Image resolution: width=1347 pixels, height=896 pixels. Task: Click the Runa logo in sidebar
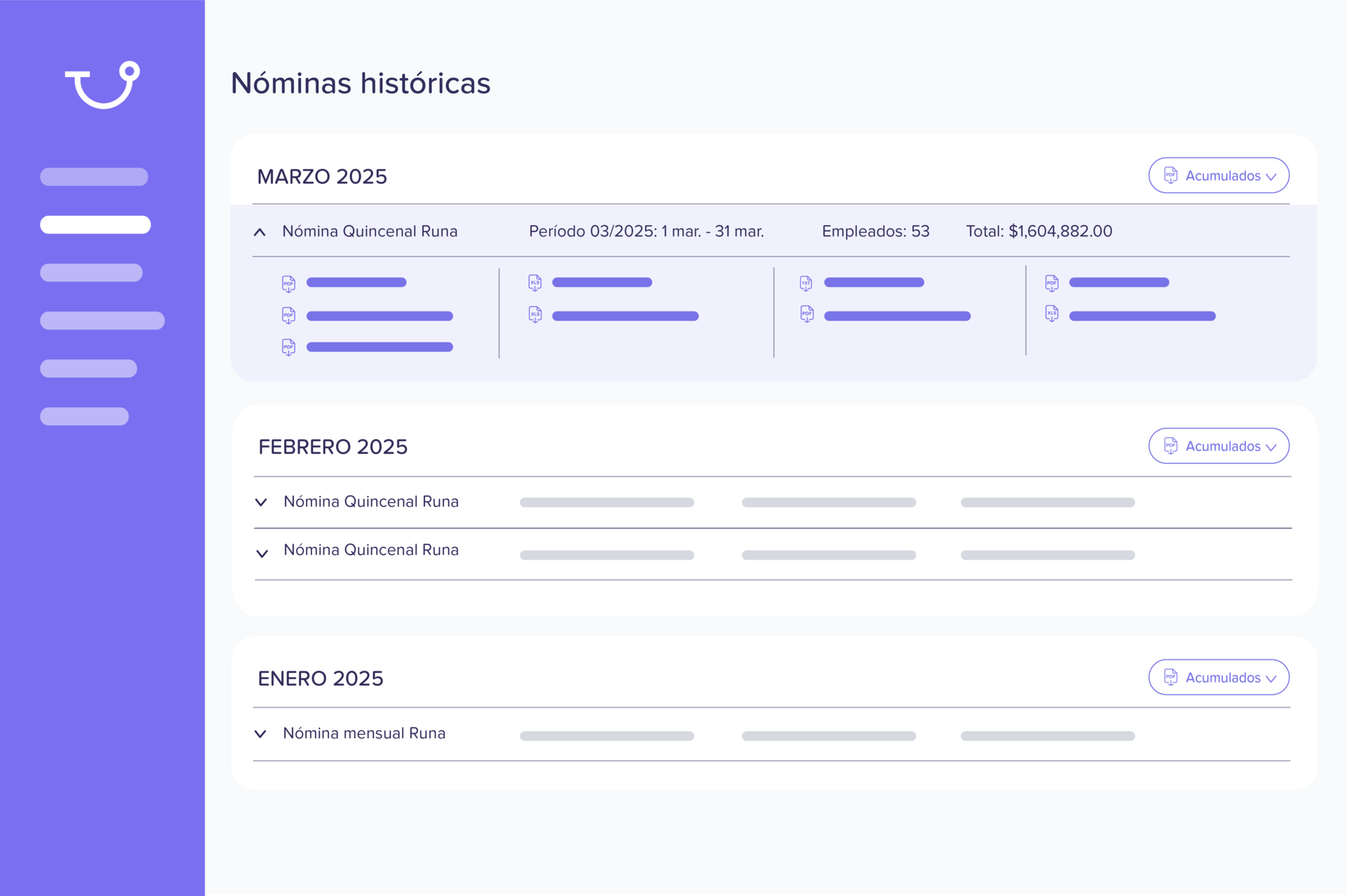pyautogui.click(x=102, y=85)
